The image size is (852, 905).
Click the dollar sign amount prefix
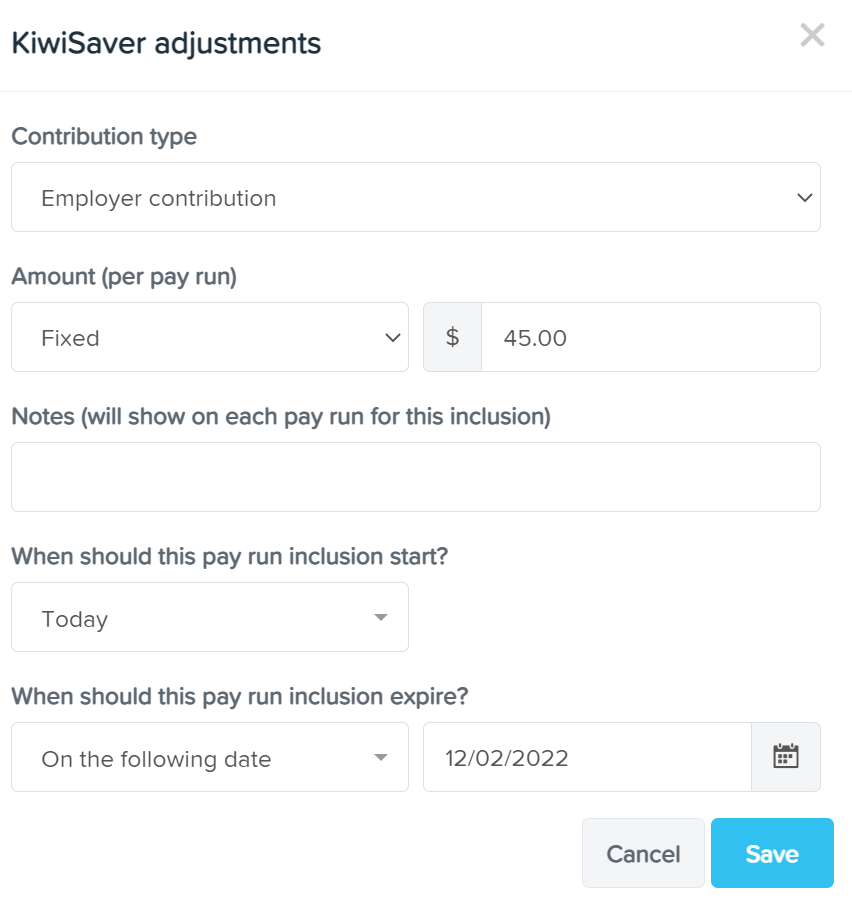point(453,337)
